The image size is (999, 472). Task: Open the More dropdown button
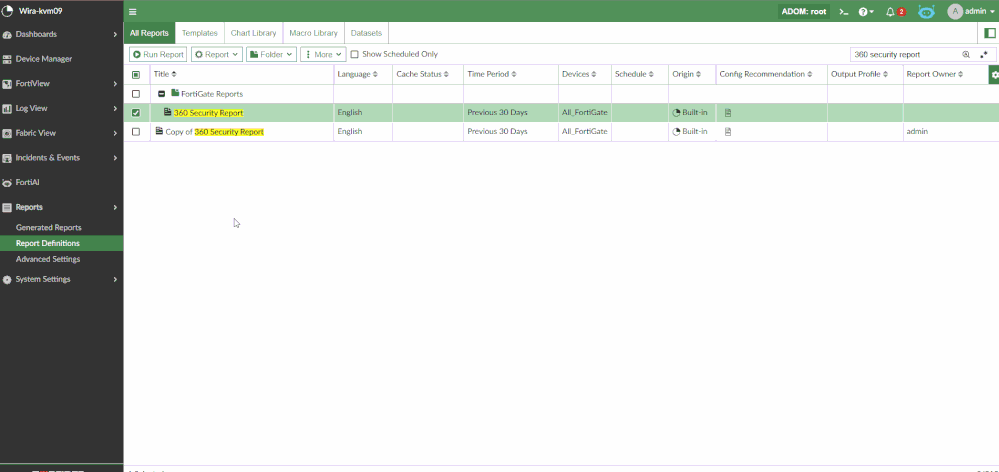(x=323, y=55)
